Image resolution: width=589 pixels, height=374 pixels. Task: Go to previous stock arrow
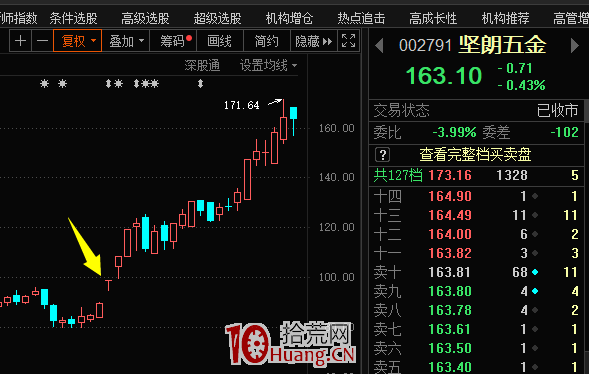click(x=379, y=46)
